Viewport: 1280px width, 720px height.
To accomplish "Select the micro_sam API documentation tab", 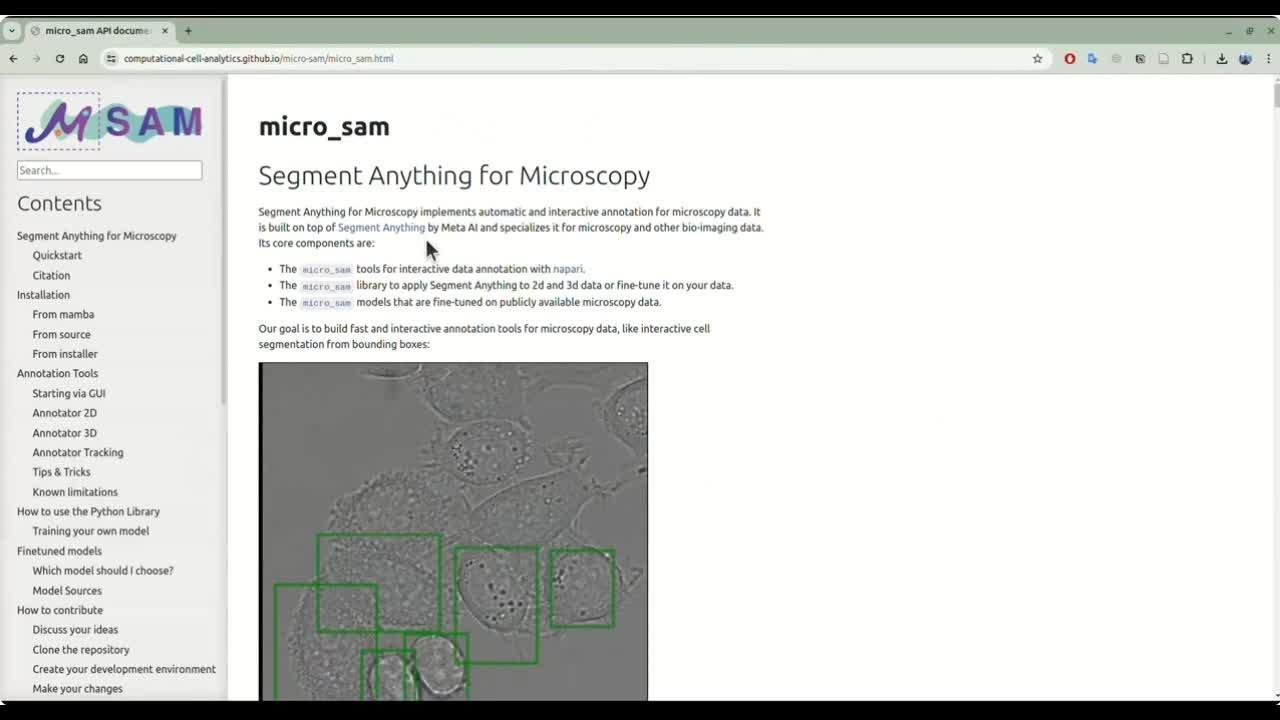I will click(99, 31).
